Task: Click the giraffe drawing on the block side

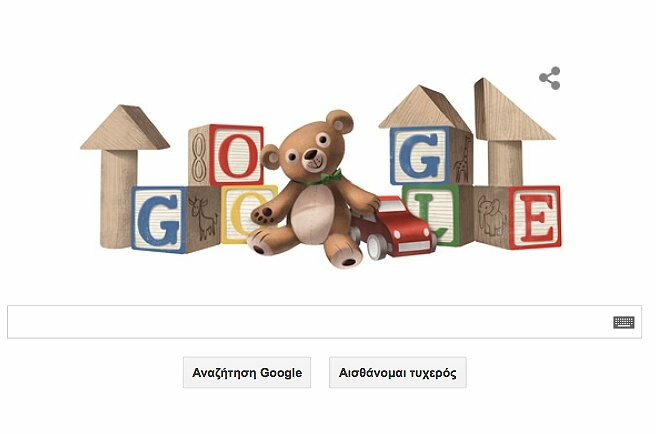Action: pyautogui.click(x=462, y=161)
